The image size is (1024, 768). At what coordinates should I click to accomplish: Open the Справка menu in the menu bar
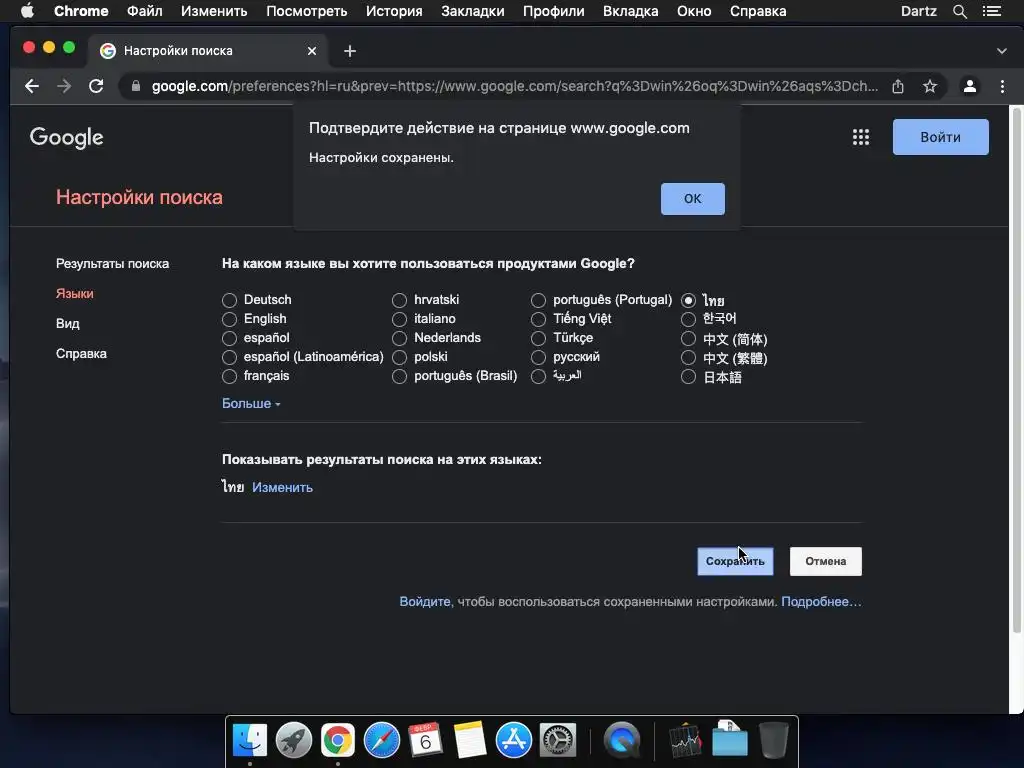tap(758, 11)
